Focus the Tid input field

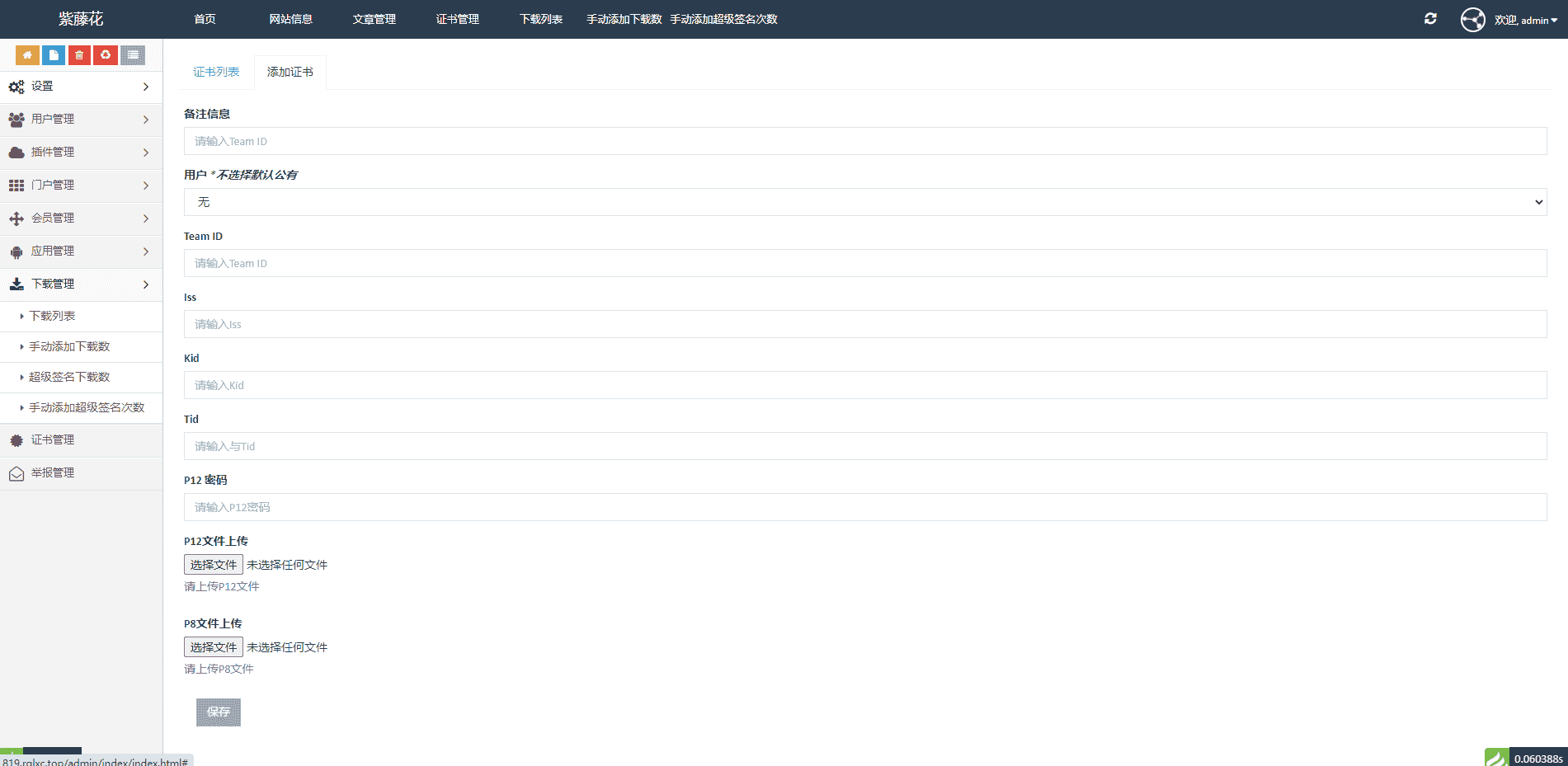click(x=865, y=446)
